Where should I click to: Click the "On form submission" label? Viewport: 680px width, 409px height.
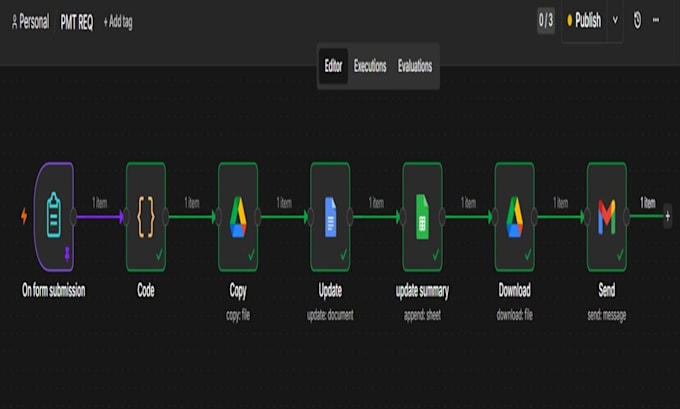pyautogui.click(x=54, y=290)
